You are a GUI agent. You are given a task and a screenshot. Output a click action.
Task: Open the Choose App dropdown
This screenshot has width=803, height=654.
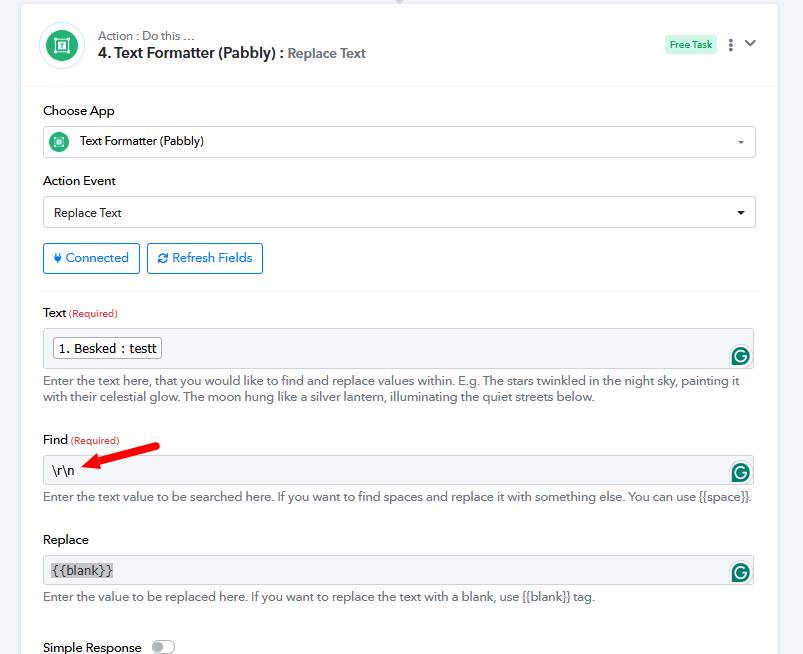click(x=399, y=142)
